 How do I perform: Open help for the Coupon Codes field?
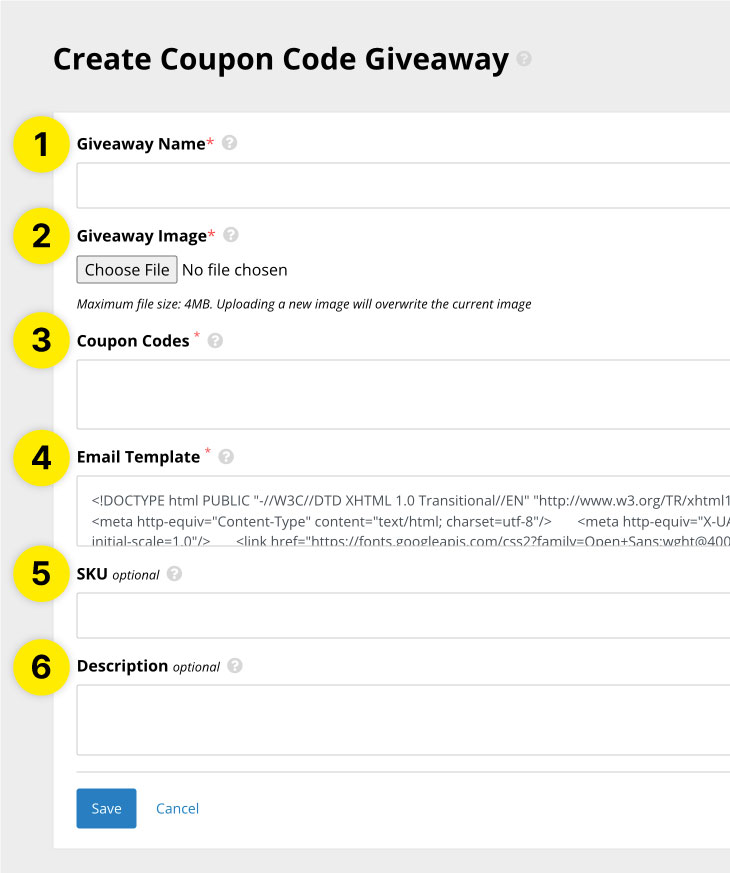[x=214, y=341]
